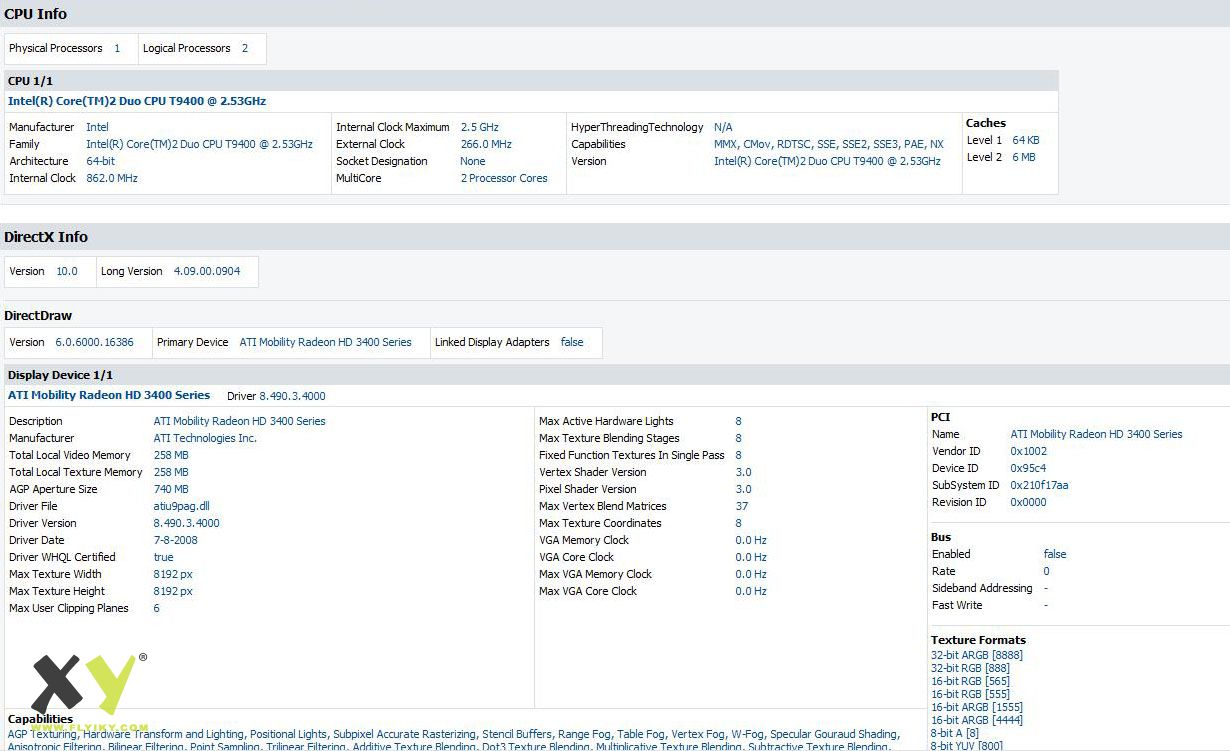This screenshot has width=1230, height=751.
Task: Select the Architecture value "64-bit"
Action: point(100,161)
